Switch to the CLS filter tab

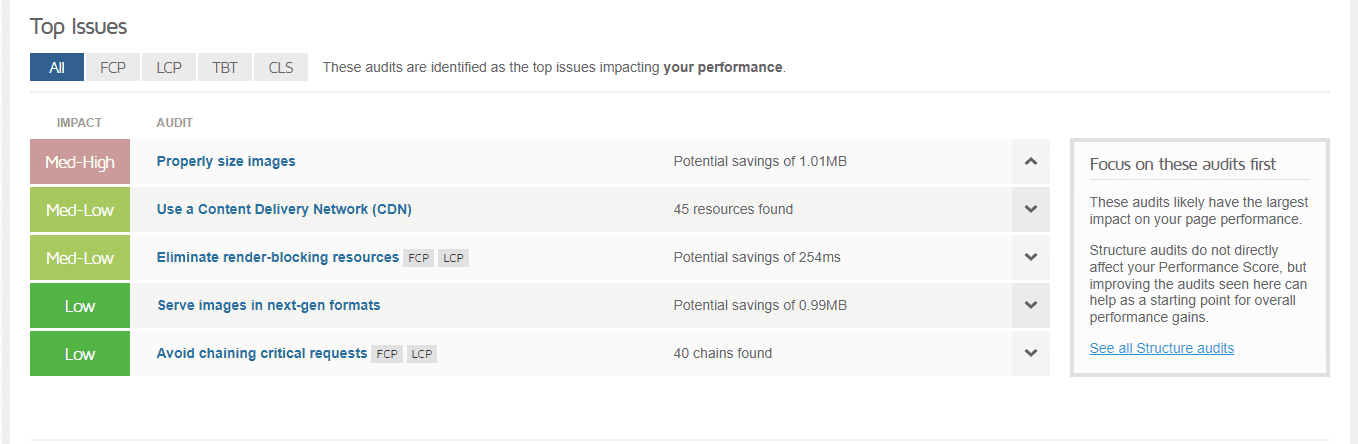pos(281,67)
